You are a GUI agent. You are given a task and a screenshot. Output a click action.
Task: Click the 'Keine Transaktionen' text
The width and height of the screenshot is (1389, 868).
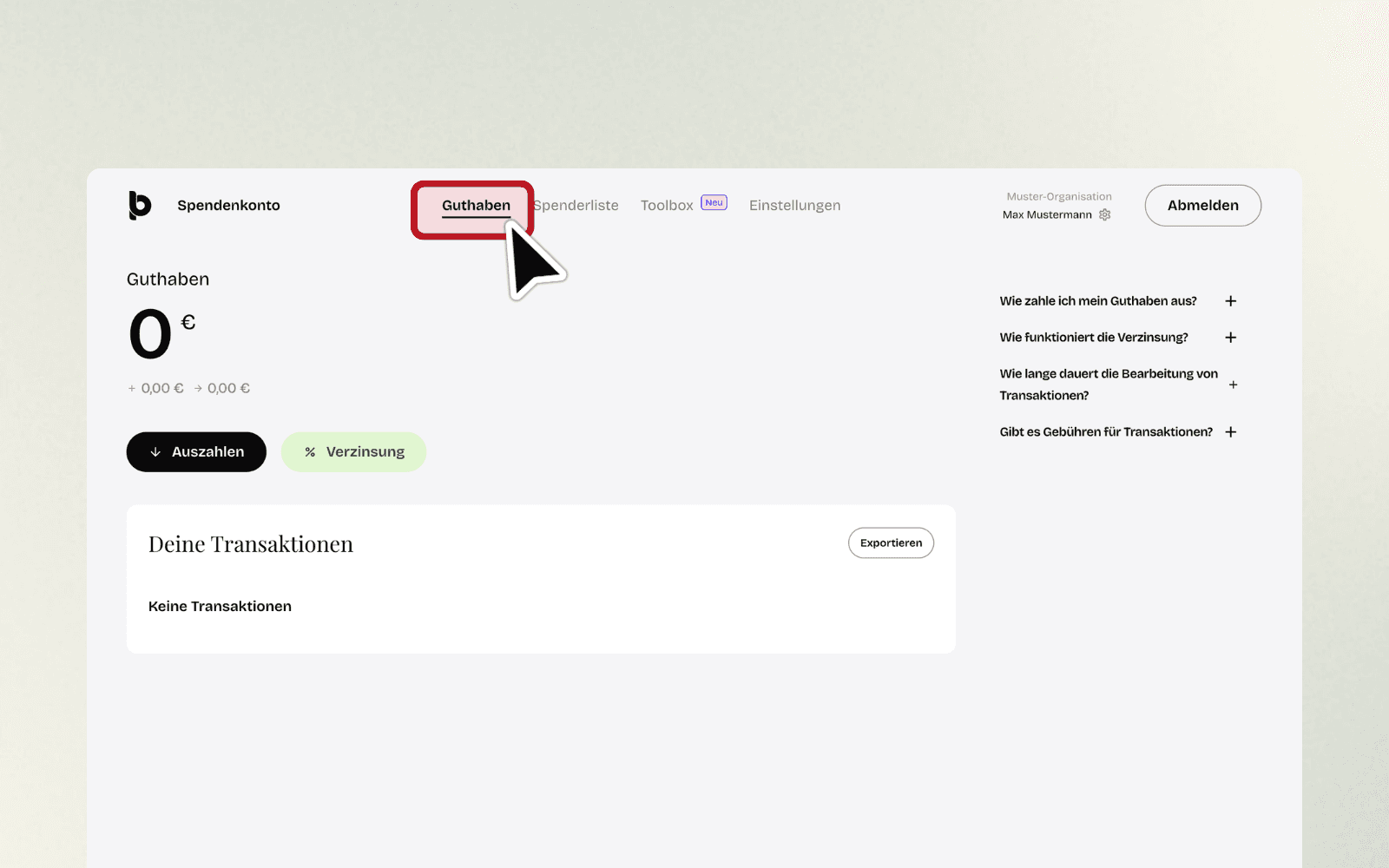(x=220, y=607)
